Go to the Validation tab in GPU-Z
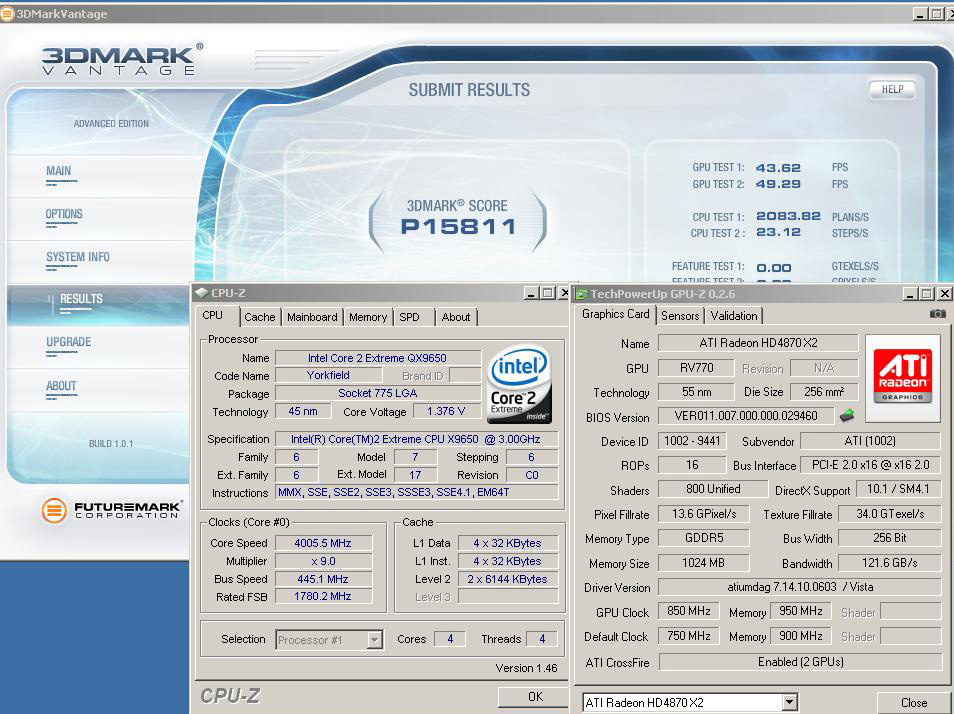 tap(734, 316)
